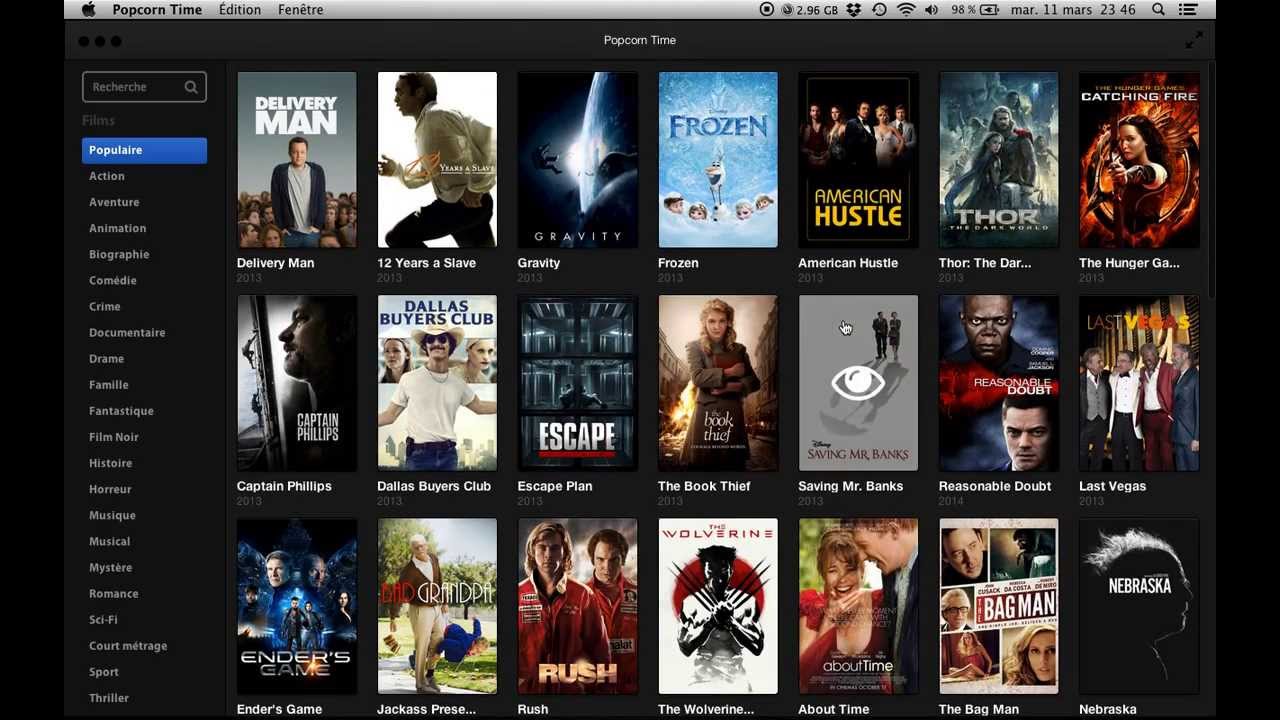The width and height of the screenshot is (1280, 720).
Task: Open the Édition menu
Action: 240,10
